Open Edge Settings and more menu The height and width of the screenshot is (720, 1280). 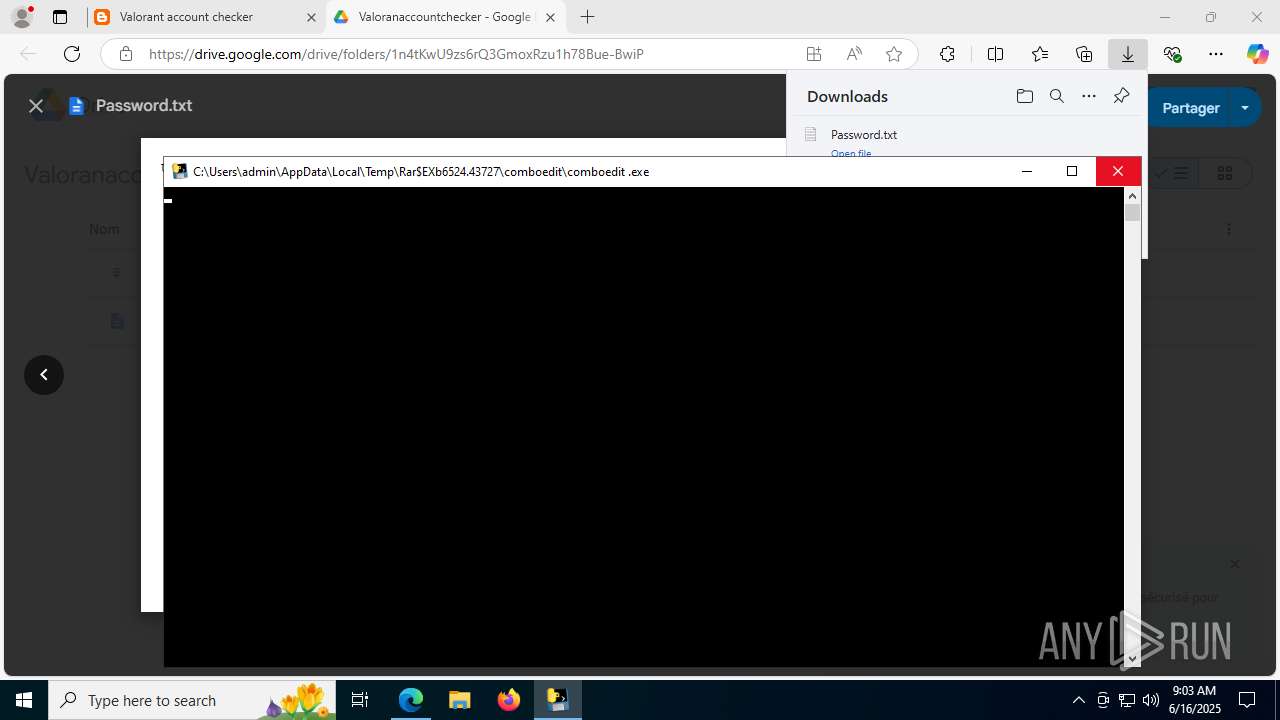click(x=1216, y=54)
